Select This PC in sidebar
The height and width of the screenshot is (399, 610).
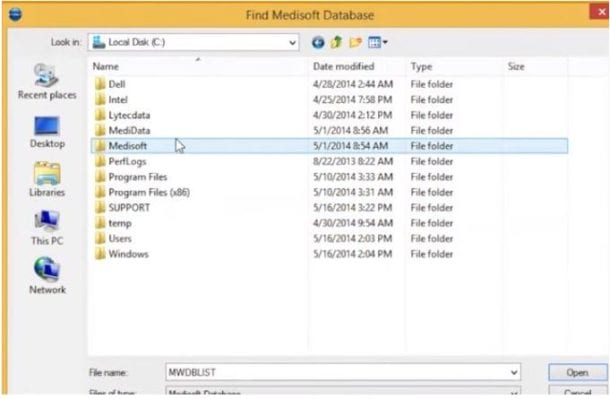click(47, 228)
